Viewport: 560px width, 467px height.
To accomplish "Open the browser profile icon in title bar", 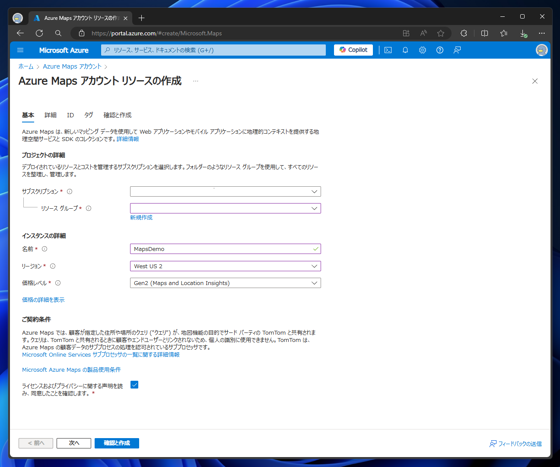I will tap(18, 18).
